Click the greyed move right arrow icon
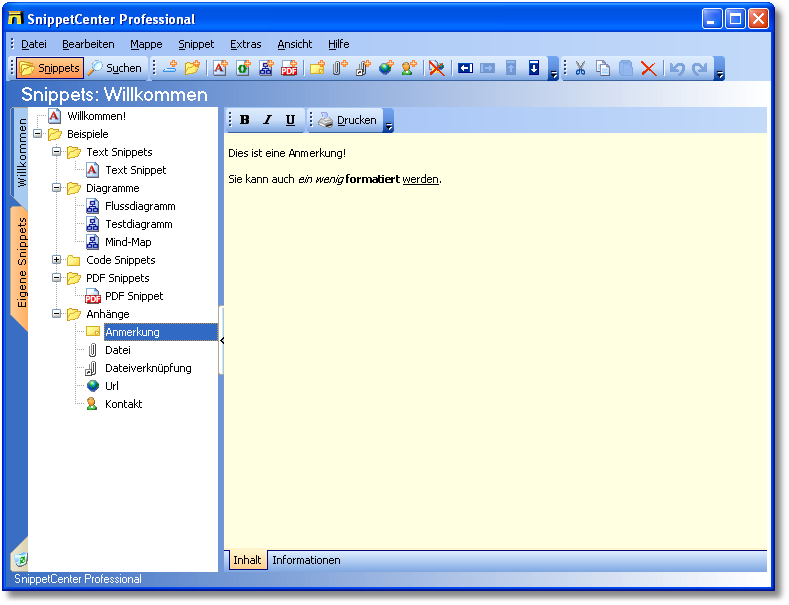The height and width of the screenshot is (605, 789). (x=488, y=67)
